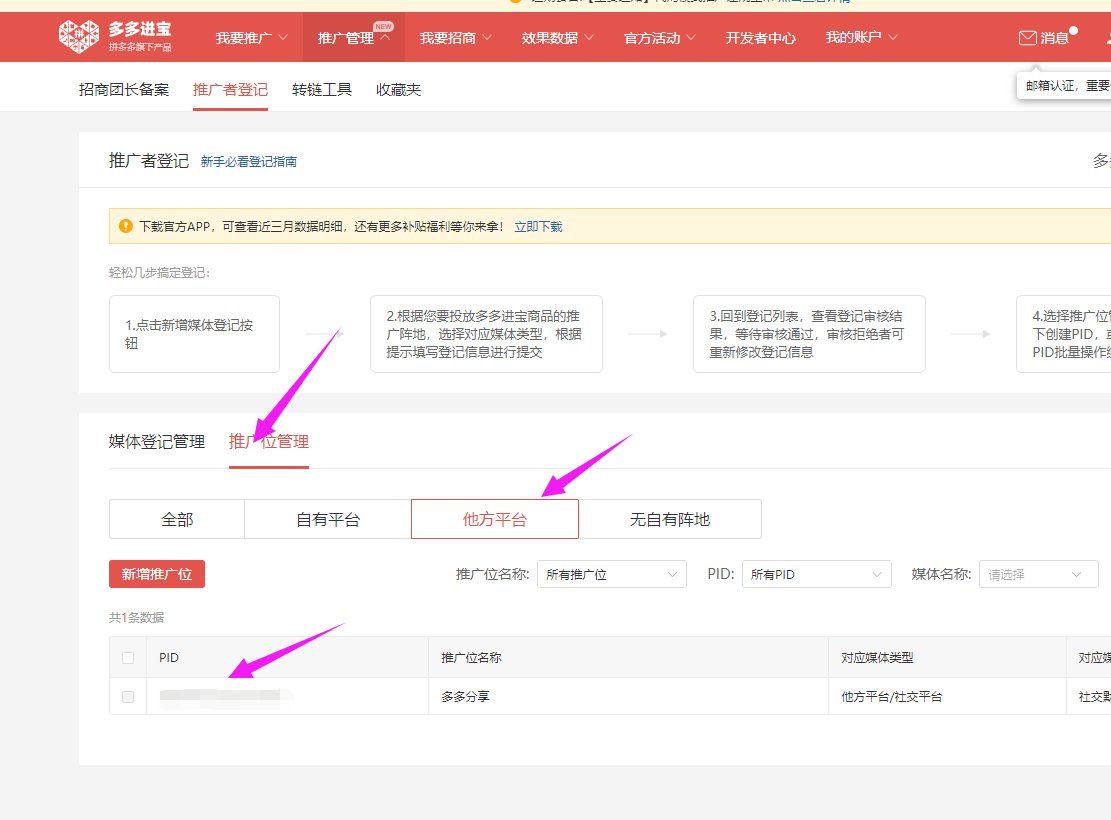This screenshot has height=820, width=1111.
Task: Open the 新手必看登记指南 link
Action: tap(249, 162)
